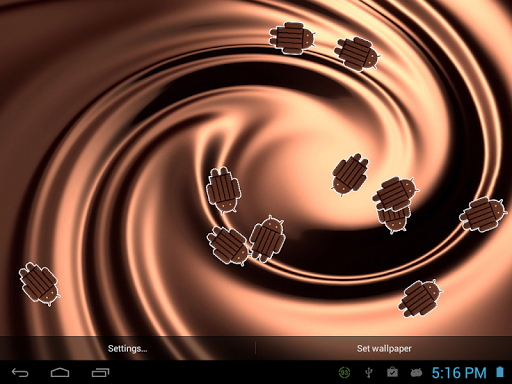Tap the Android home navigation icon
The height and width of the screenshot is (384, 512).
coord(60,372)
